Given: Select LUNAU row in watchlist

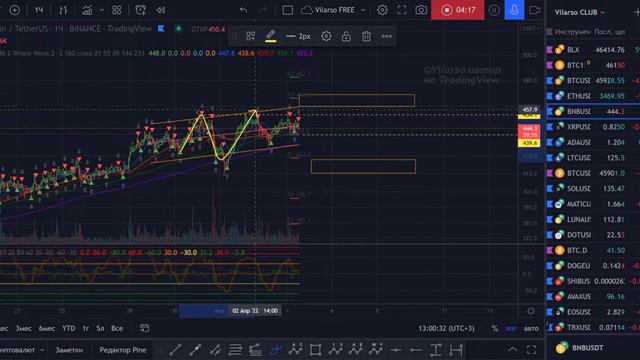Looking at the screenshot, I should (x=593, y=219).
